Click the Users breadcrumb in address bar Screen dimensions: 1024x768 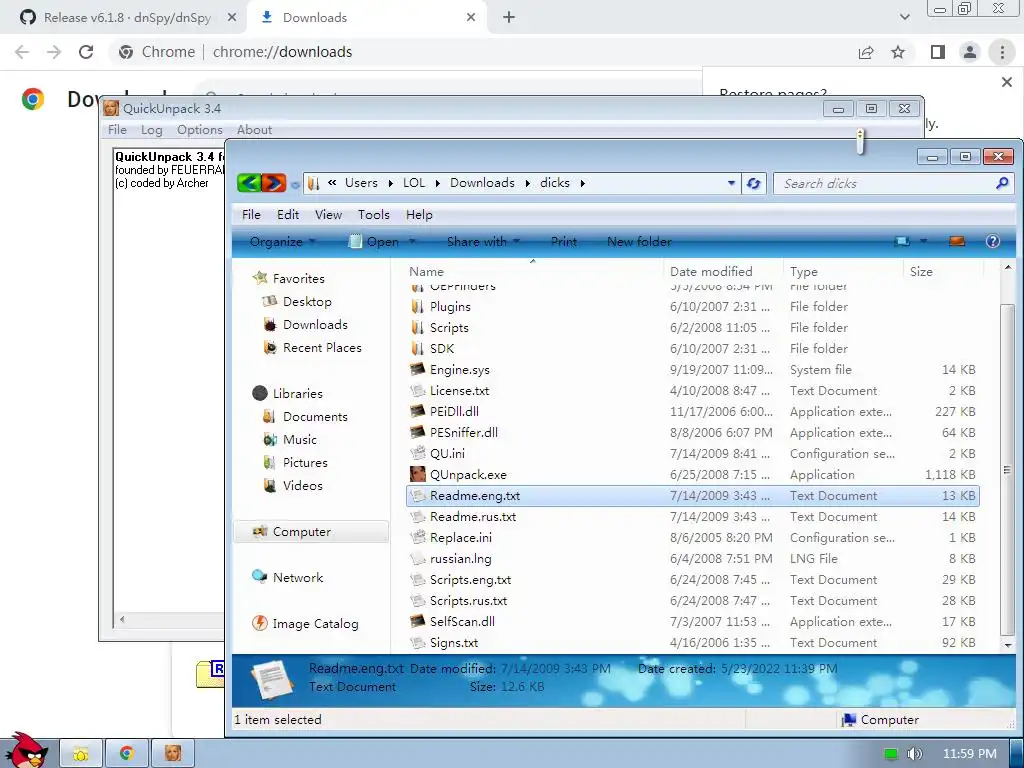pos(361,183)
